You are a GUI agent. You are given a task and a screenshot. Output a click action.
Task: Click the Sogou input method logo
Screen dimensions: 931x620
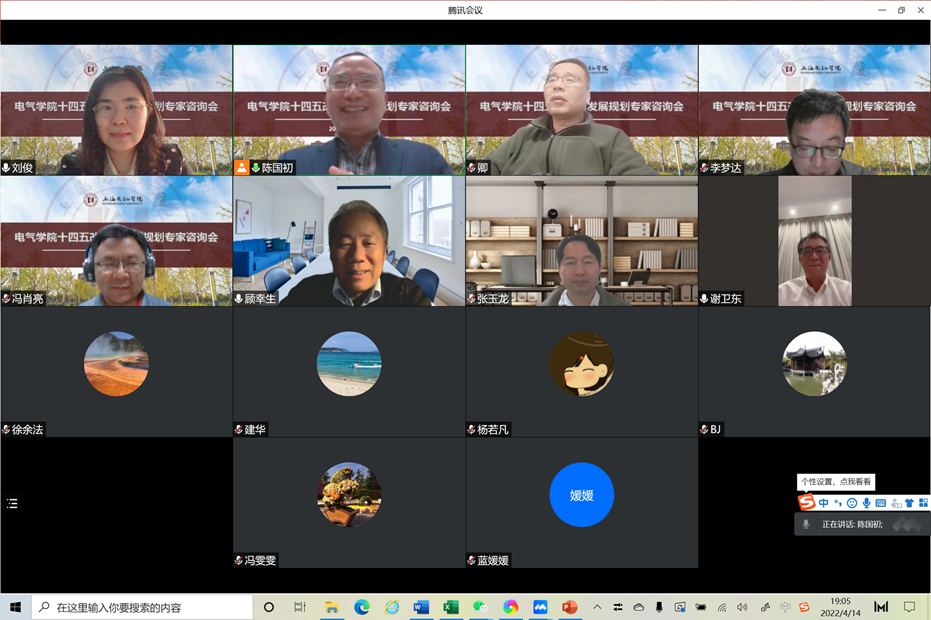coord(806,502)
